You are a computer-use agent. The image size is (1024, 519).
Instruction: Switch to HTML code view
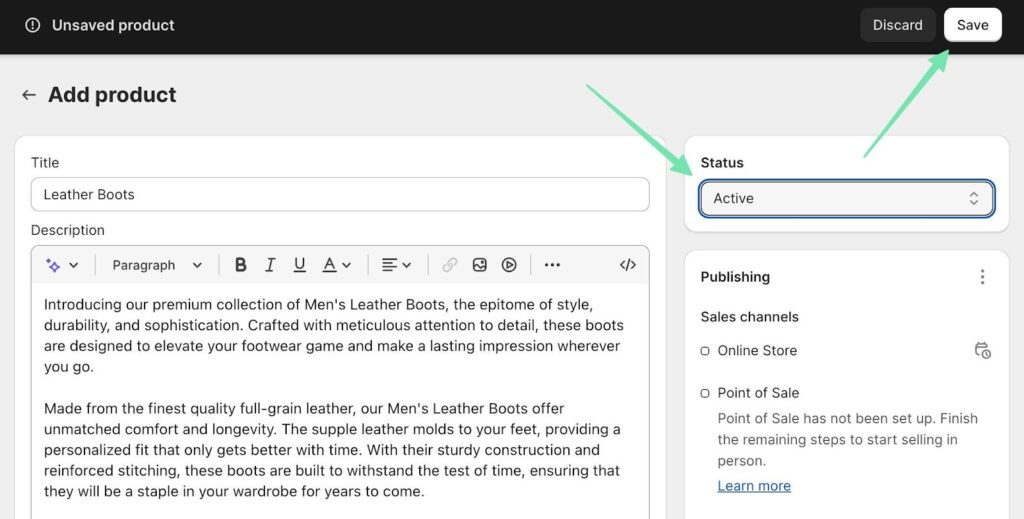pyautogui.click(x=628, y=265)
